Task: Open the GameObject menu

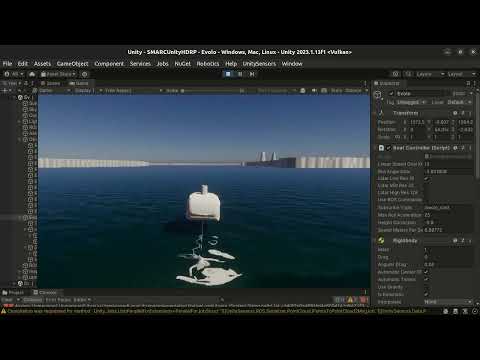Action: click(72, 64)
